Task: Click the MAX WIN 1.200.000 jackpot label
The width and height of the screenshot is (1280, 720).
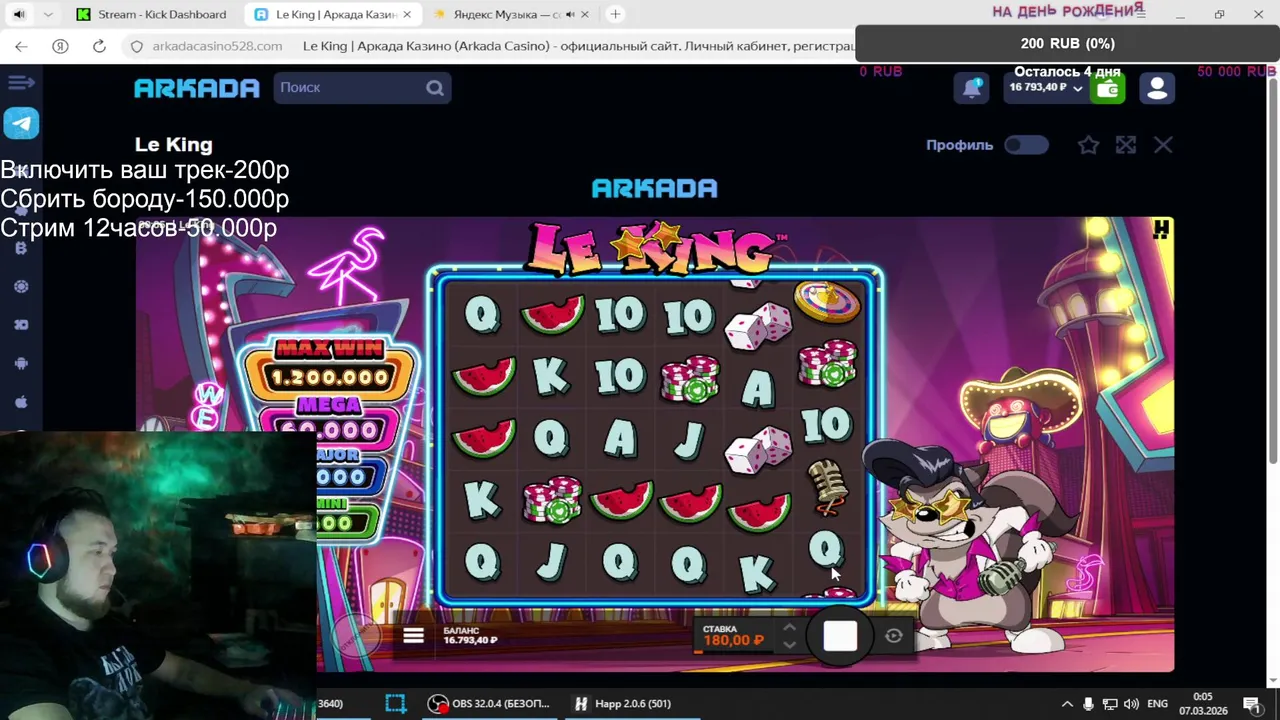Action: coord(330,366)
